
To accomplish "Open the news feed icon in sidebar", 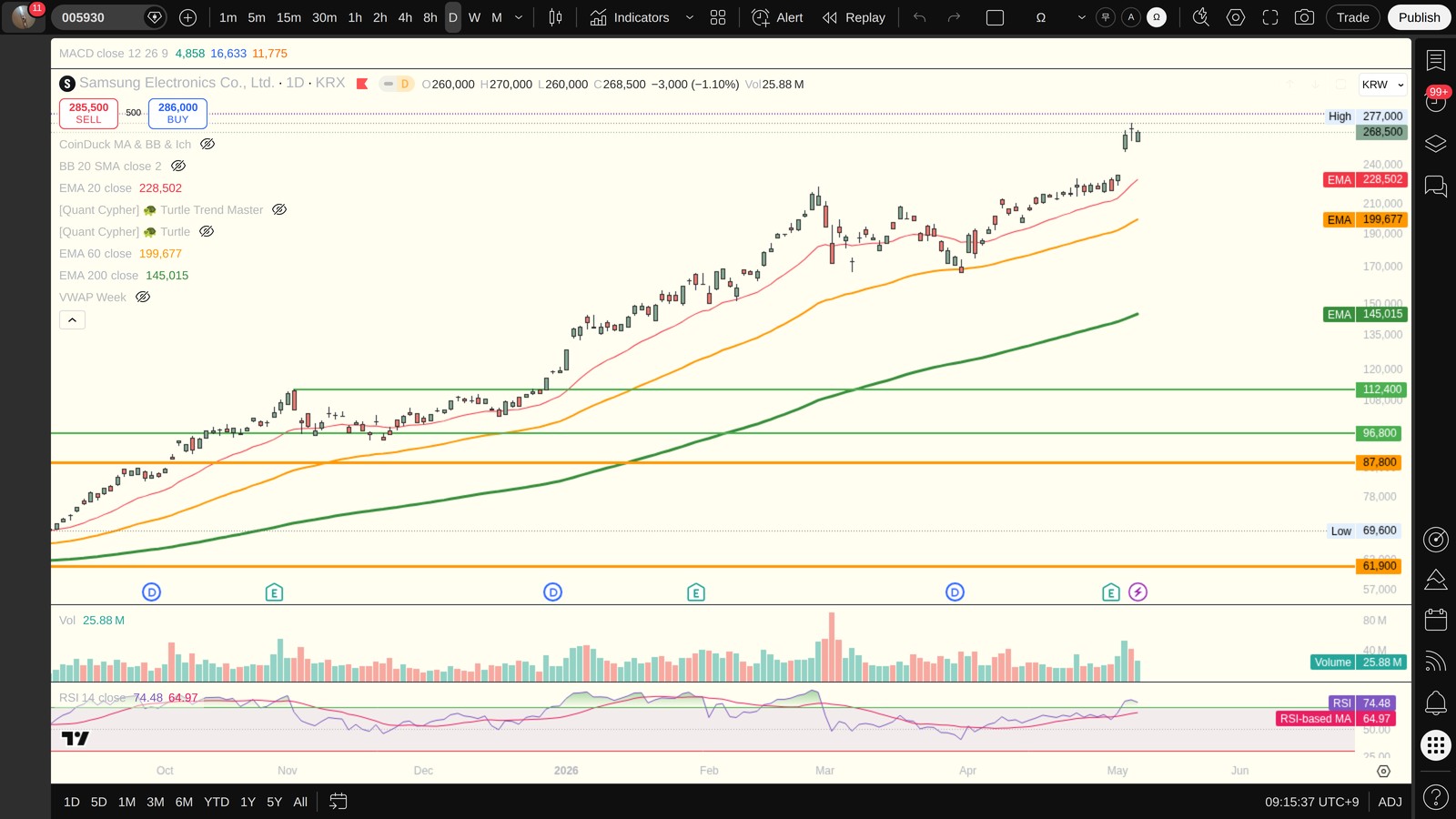I will click(1435, 662).
